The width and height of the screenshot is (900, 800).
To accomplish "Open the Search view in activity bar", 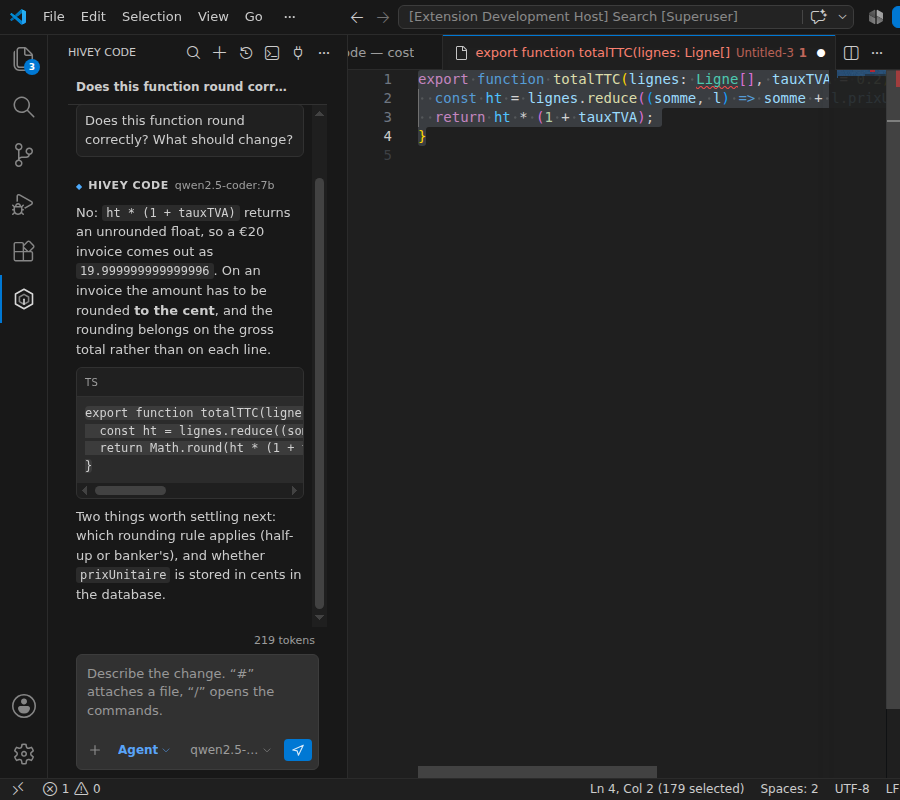I will click(x=24, y=107).
